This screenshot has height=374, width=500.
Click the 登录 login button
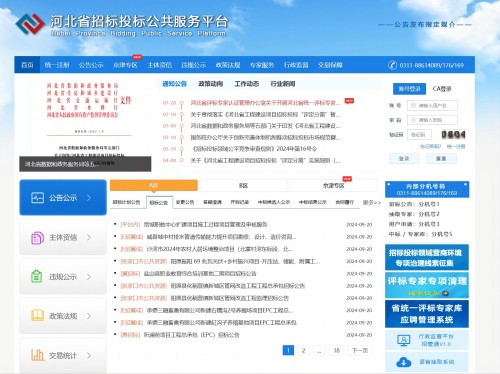404,159
